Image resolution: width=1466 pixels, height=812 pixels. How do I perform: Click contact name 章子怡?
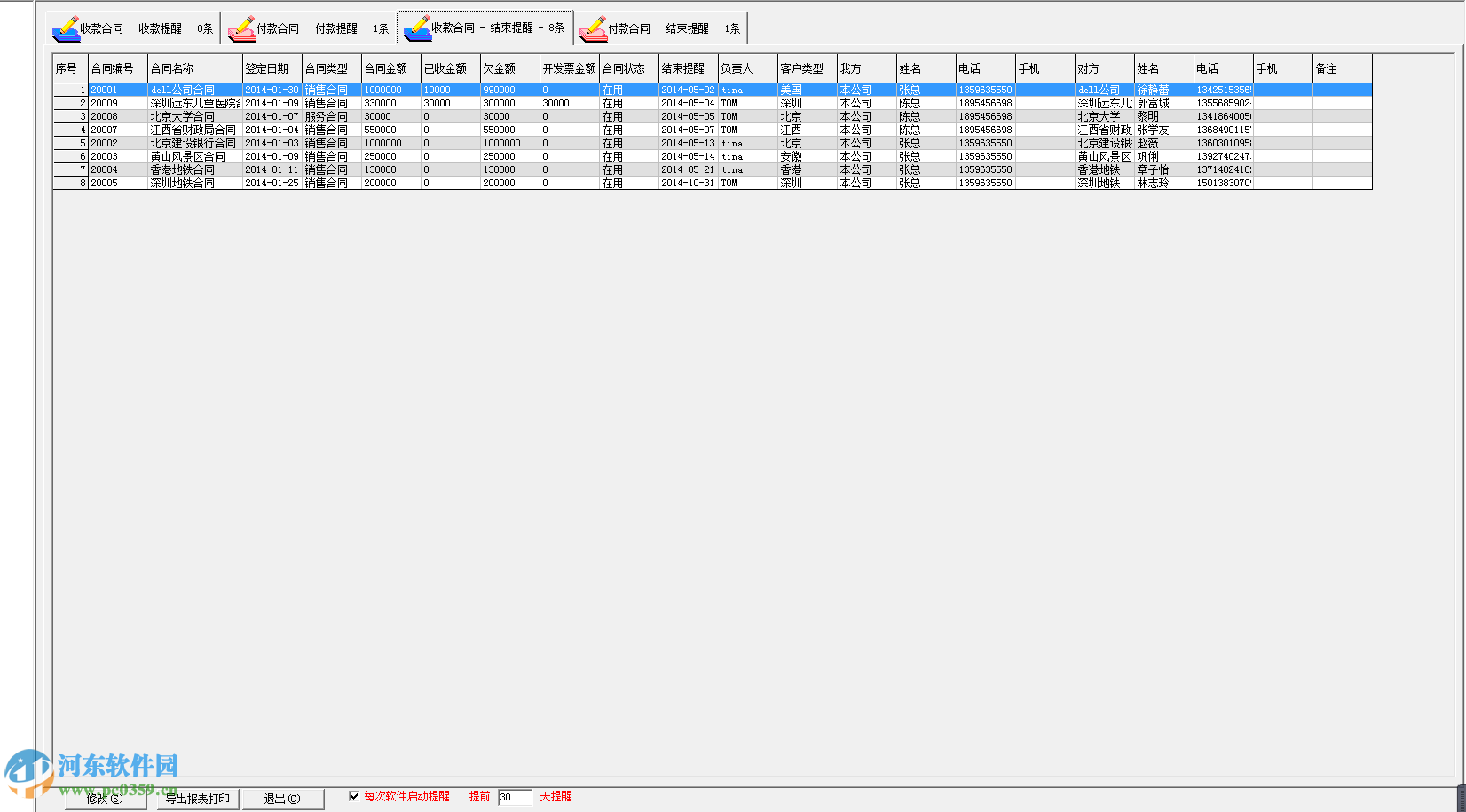pos(1164,169)
